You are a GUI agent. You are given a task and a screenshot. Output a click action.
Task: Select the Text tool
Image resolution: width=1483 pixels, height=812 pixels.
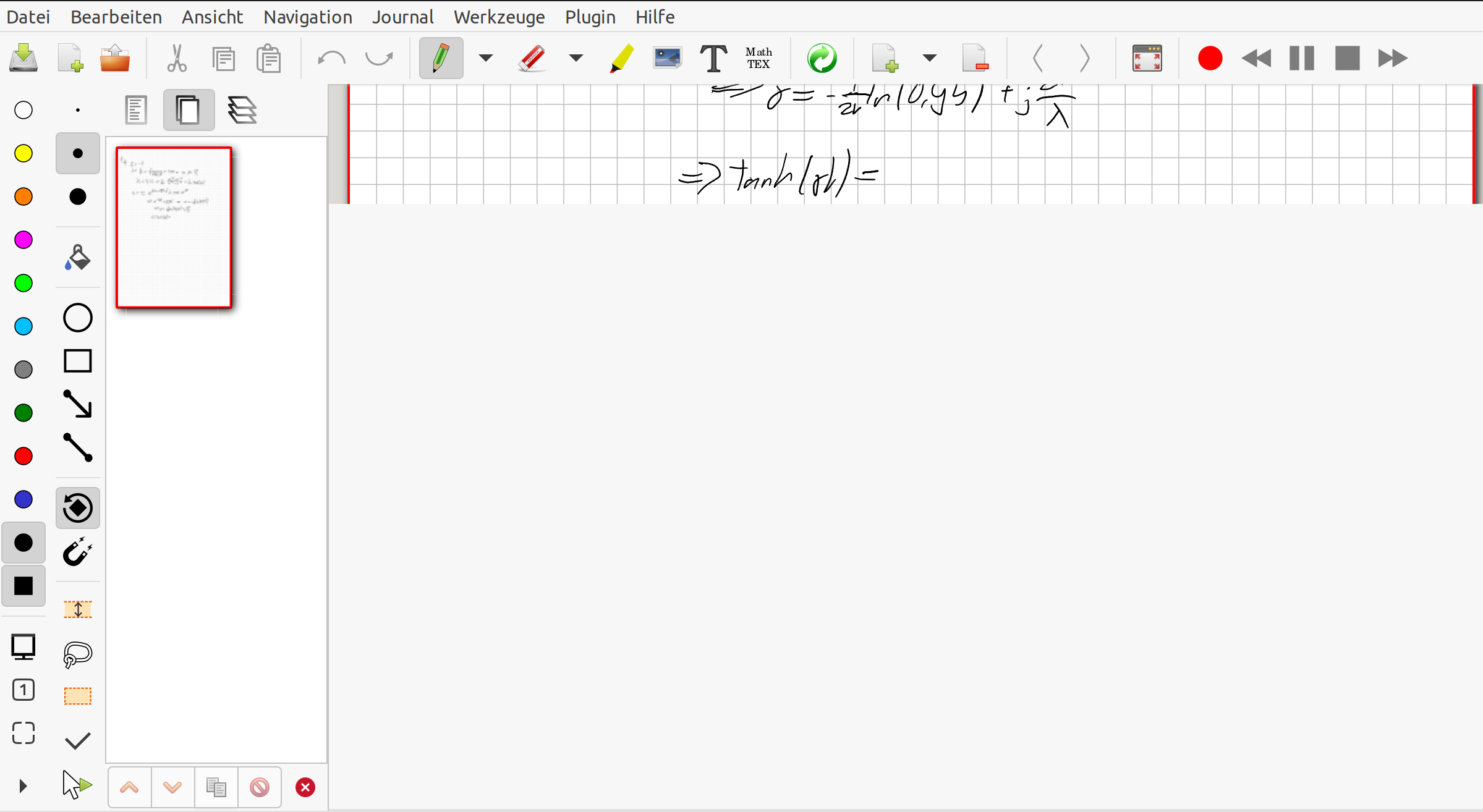(713, 59)
